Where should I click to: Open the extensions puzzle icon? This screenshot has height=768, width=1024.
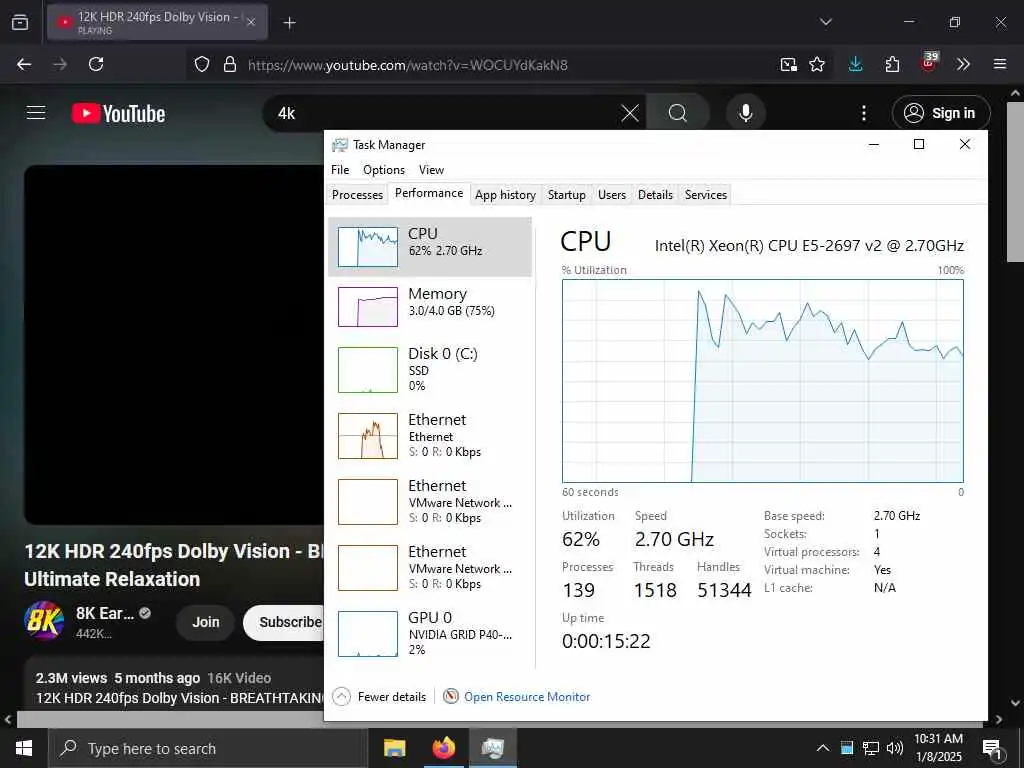click(892, 64)
